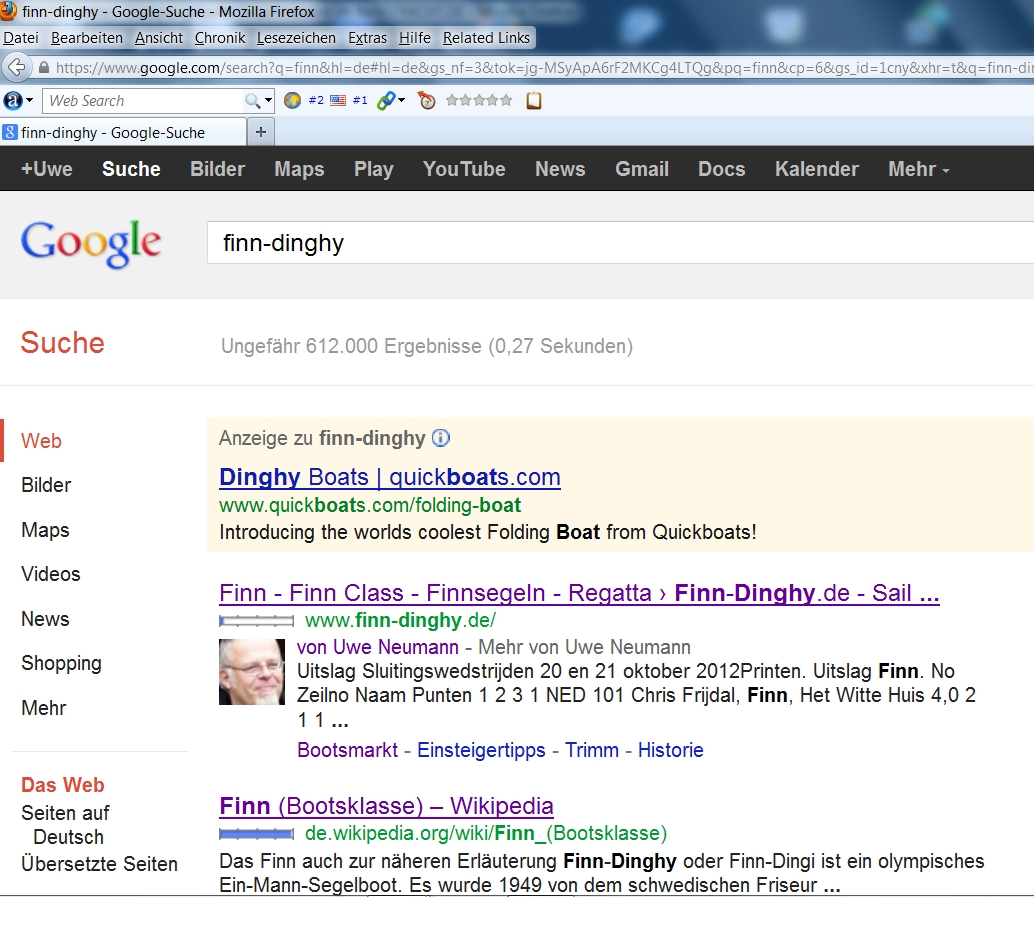Viewport: 1034px width, 940px height.
Task: Filter by Übersetzte Seiten
Action: 100,863
